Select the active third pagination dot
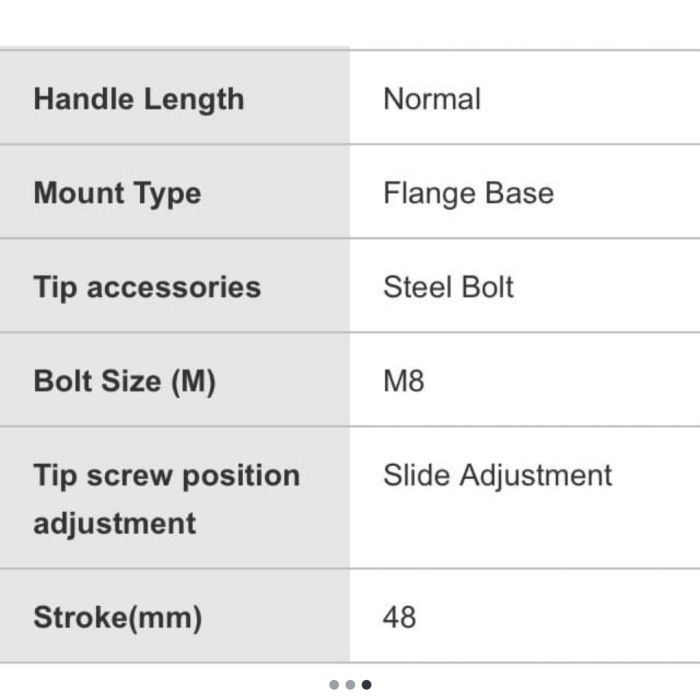Viewport: 700px width, 700px height. coord(367,685)
